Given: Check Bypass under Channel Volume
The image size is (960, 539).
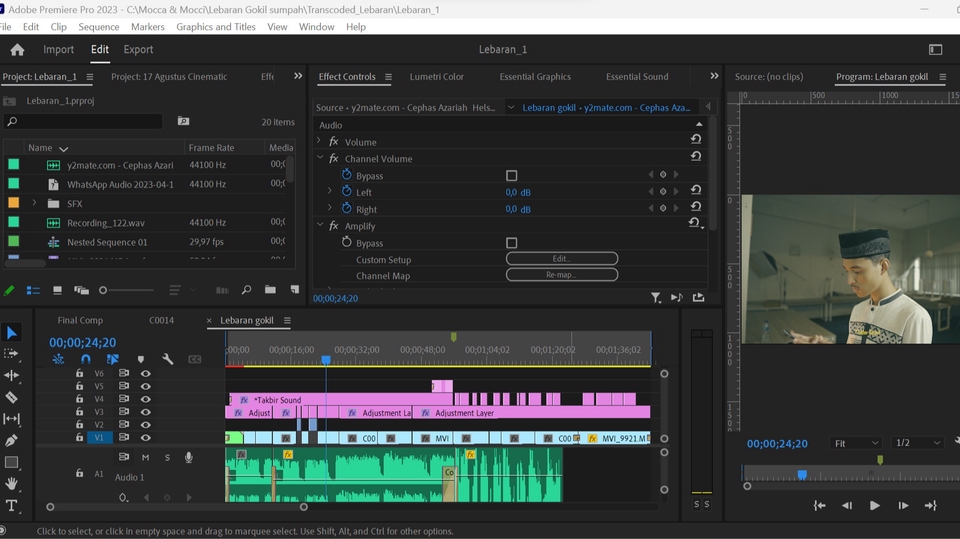Looking at the screenshot, I should (511, 175).
